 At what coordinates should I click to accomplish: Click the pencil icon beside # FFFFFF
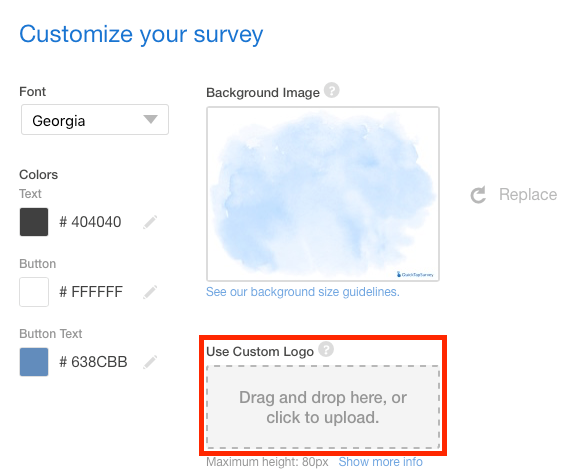pos(150,292)
